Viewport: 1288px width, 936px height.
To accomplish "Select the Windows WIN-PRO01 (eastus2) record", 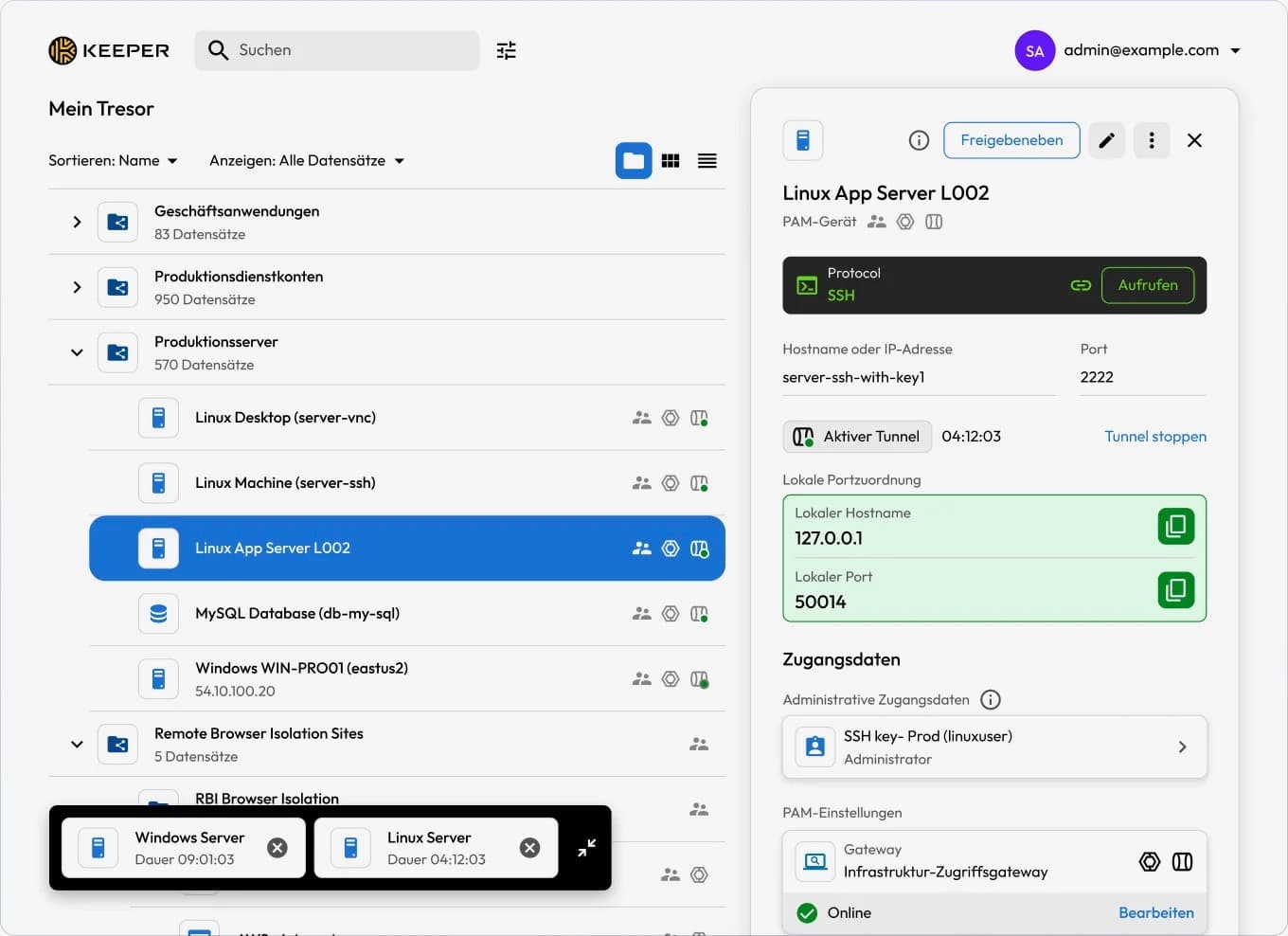I will tap(407, 679).
